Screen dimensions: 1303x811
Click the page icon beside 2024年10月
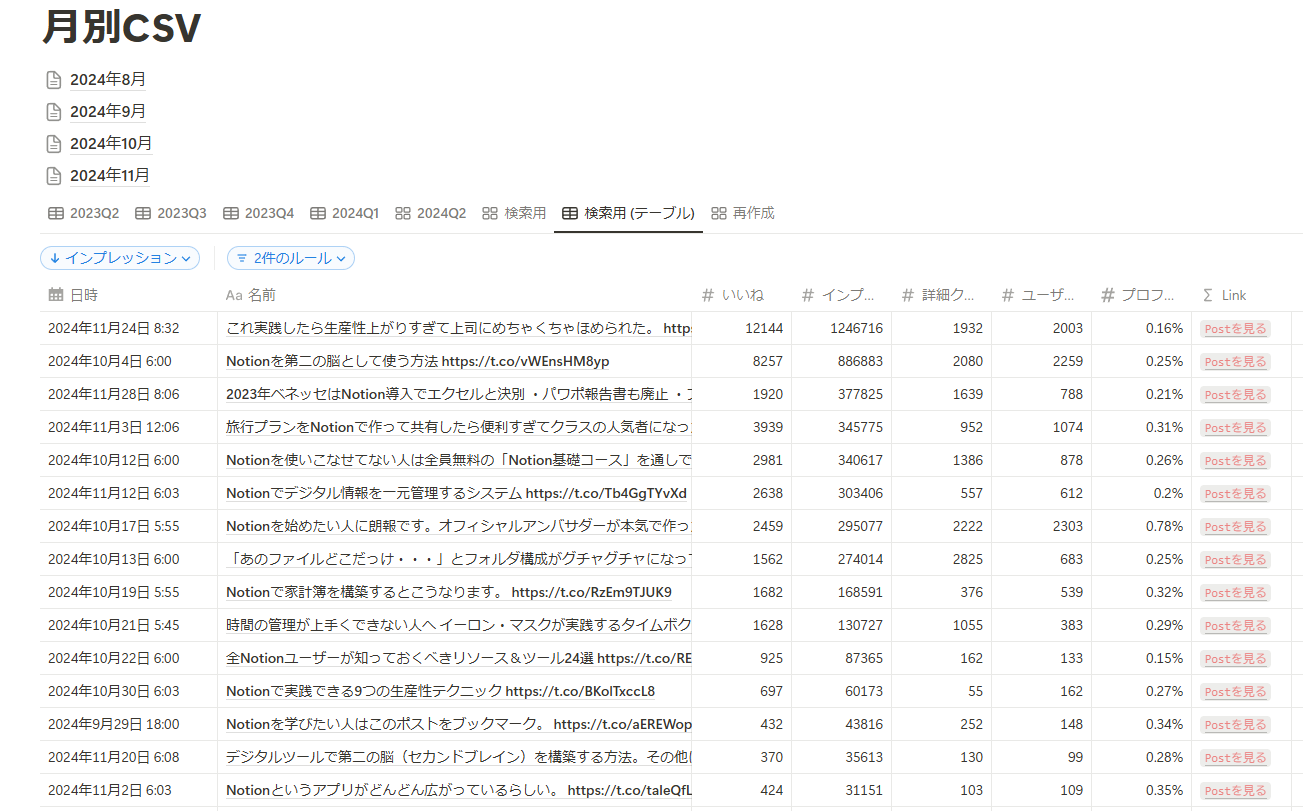click(x=54, y=144)
